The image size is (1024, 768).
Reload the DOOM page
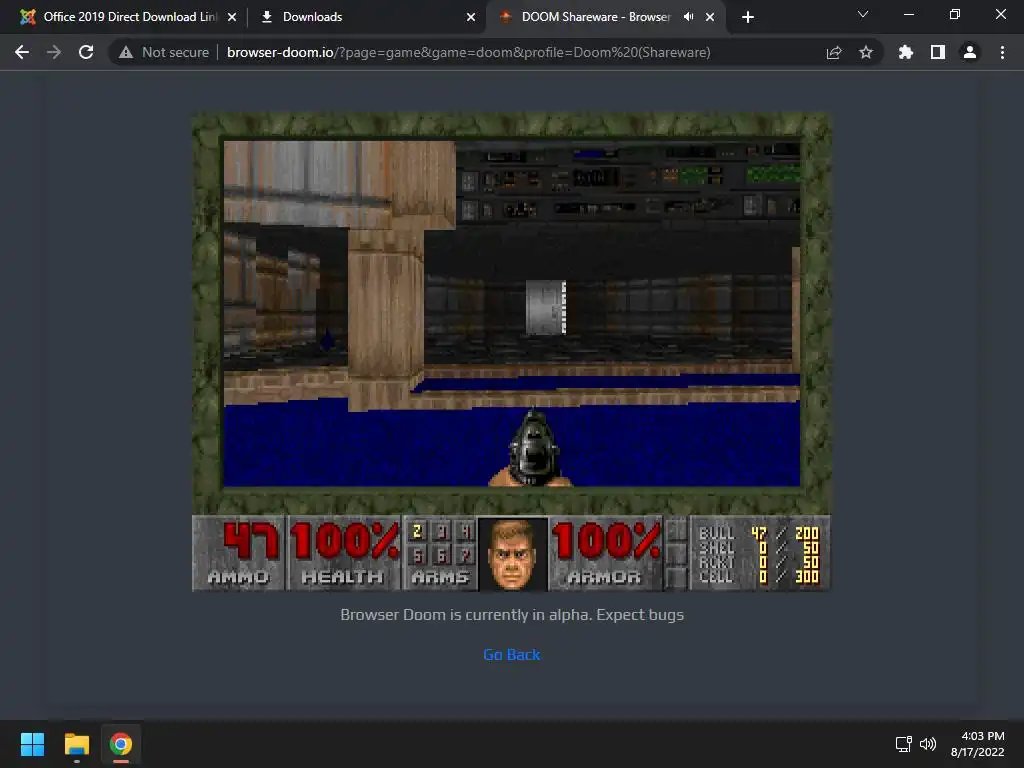coord(86,52)
